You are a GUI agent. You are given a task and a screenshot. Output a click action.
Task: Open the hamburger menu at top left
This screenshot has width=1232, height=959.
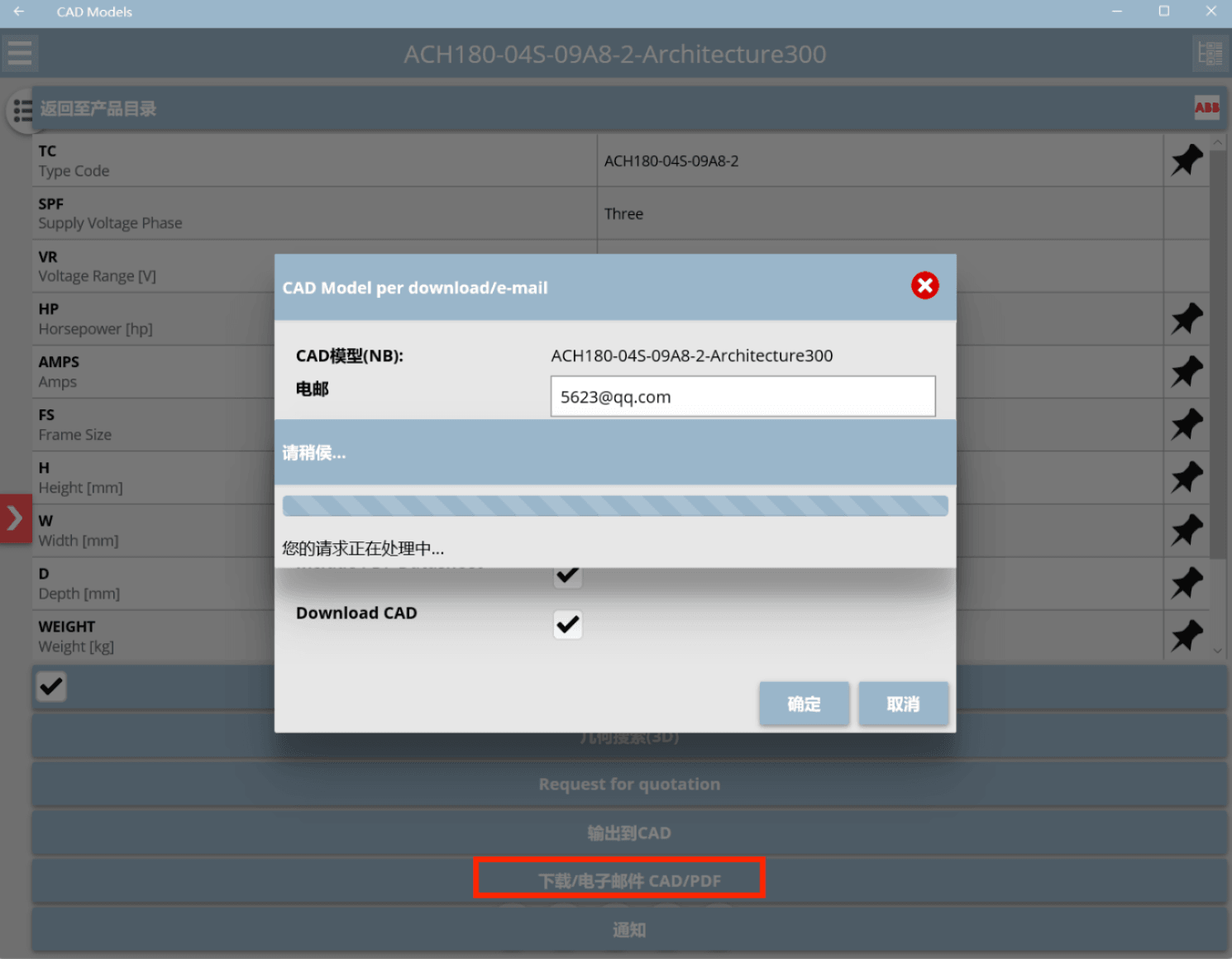tap(19, 54)
